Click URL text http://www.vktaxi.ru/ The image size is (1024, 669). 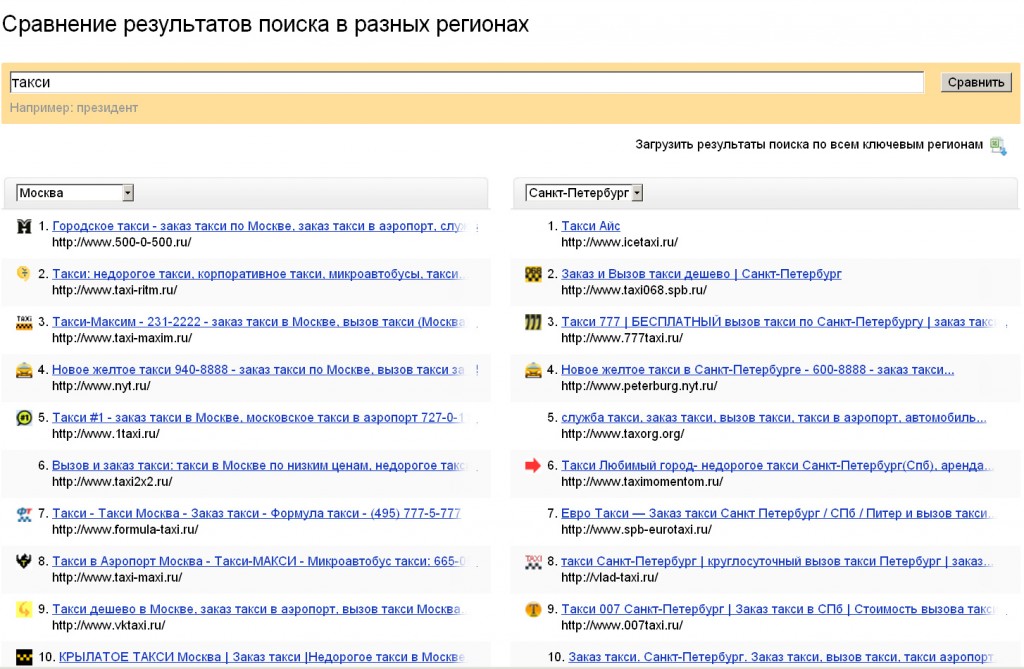pos(108,625)
